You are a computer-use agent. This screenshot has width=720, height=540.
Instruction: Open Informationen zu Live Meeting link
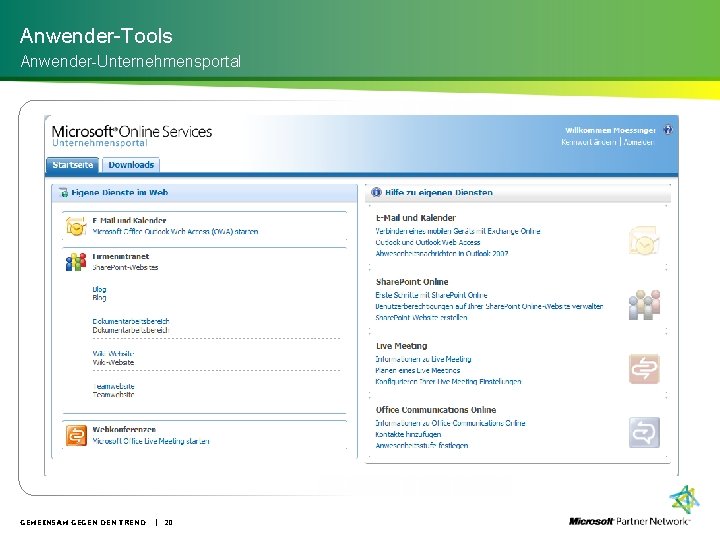pyautogui.click(x=423, y=359)
